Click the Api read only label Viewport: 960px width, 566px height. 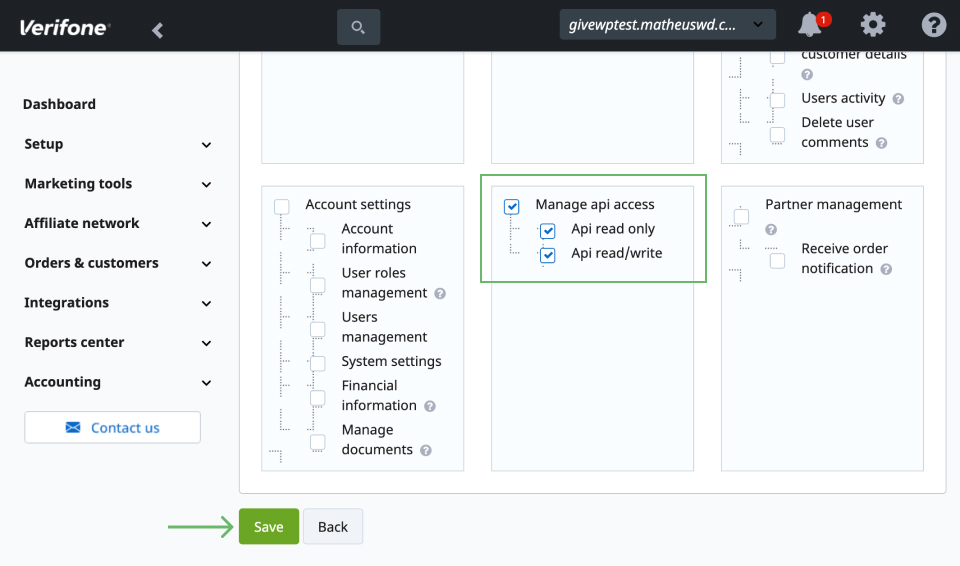613,229
